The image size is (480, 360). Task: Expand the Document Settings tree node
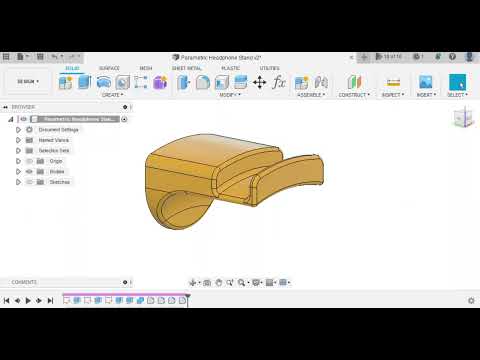18,130
